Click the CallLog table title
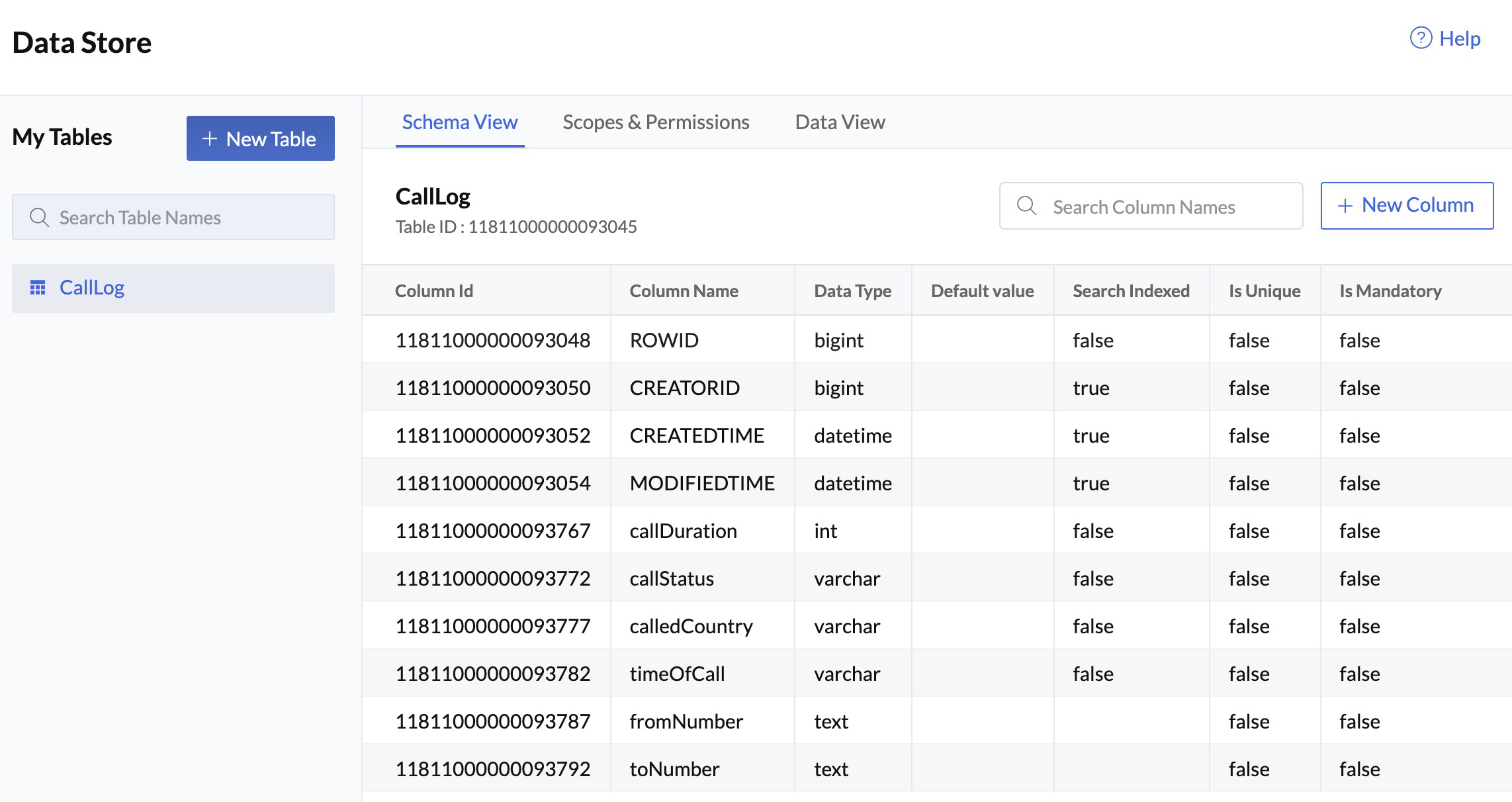 click(433, 195)
